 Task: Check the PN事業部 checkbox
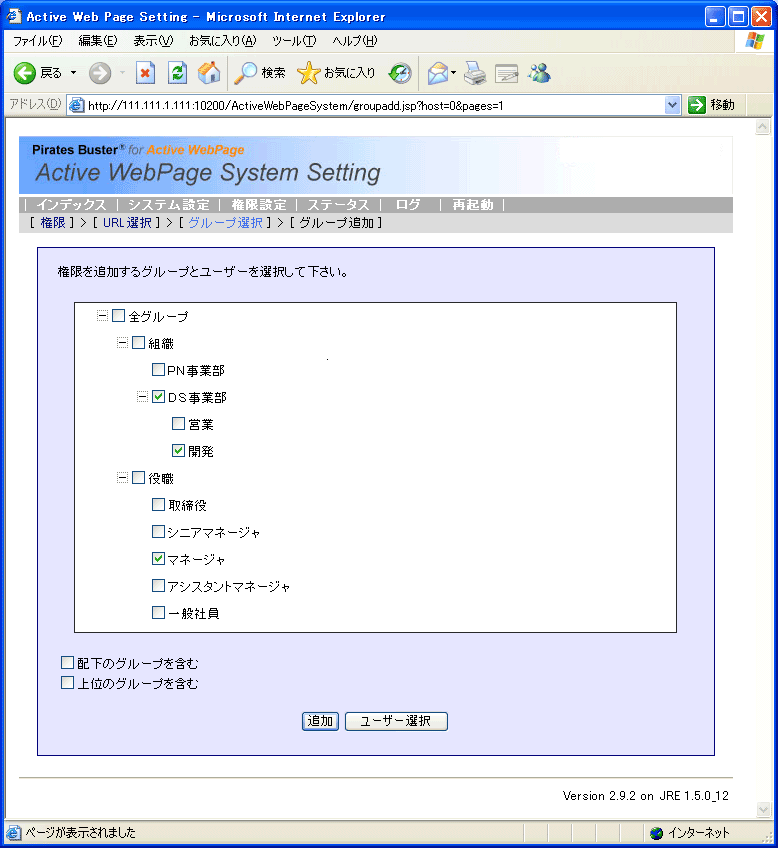pyautogui.click(x=159, y=370)
